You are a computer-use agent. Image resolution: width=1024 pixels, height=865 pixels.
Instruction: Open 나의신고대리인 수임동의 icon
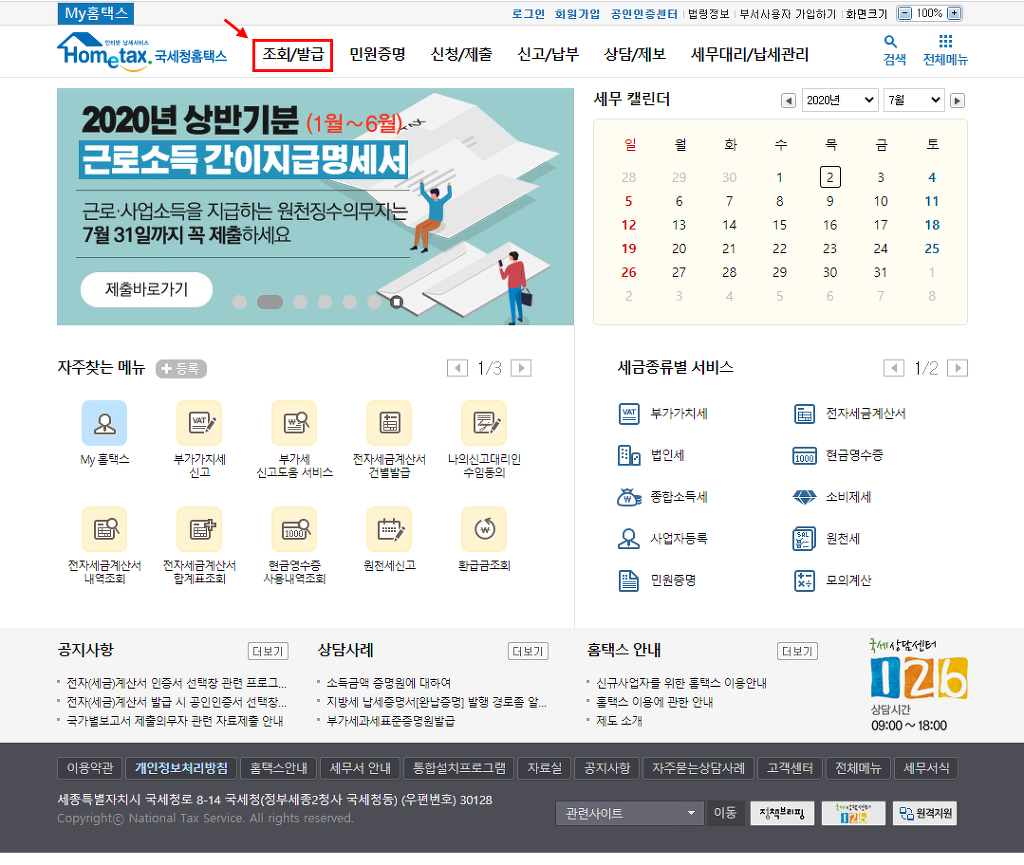point(484,422)
